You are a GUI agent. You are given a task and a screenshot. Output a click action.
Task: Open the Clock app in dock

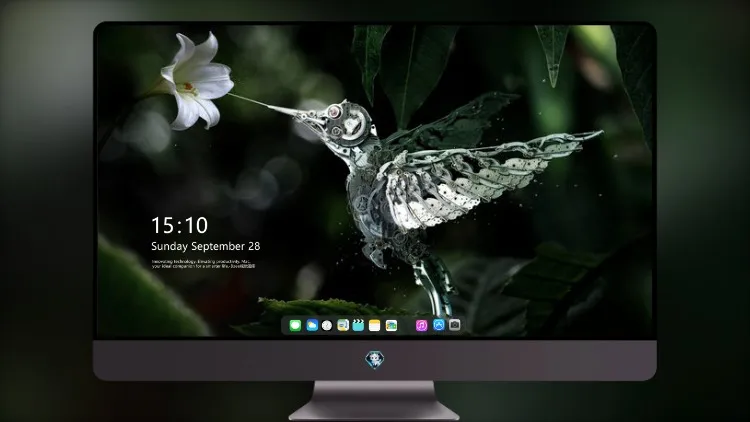[327, 326]
